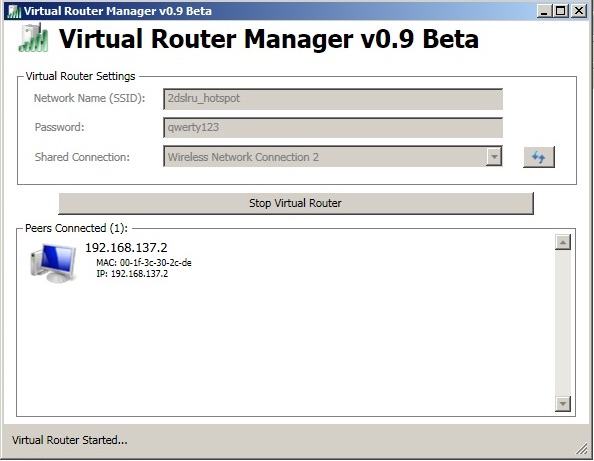
Task: Click the title bar application icon
Action: tap(14, 11)
